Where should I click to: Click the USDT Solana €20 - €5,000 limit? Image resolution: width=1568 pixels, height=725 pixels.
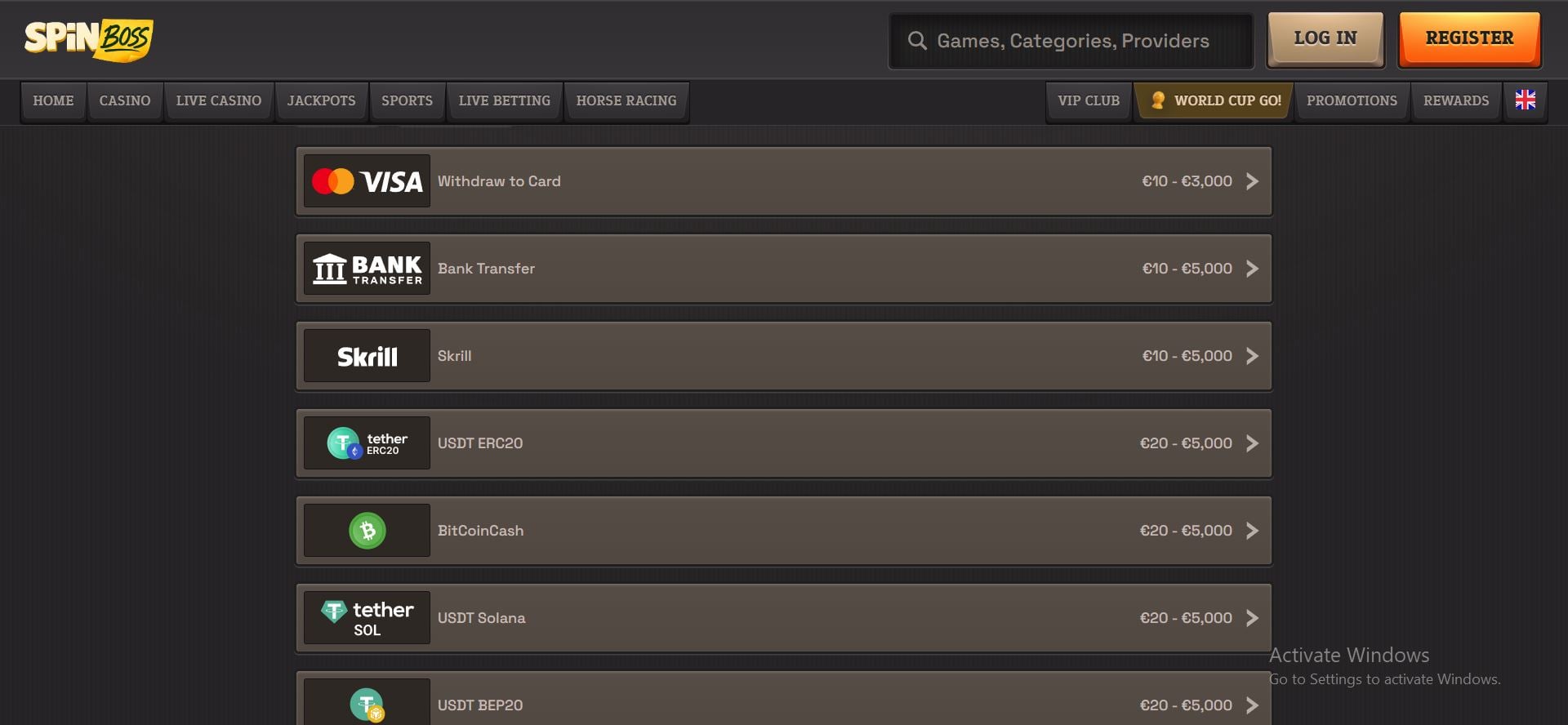(1186, 618)
